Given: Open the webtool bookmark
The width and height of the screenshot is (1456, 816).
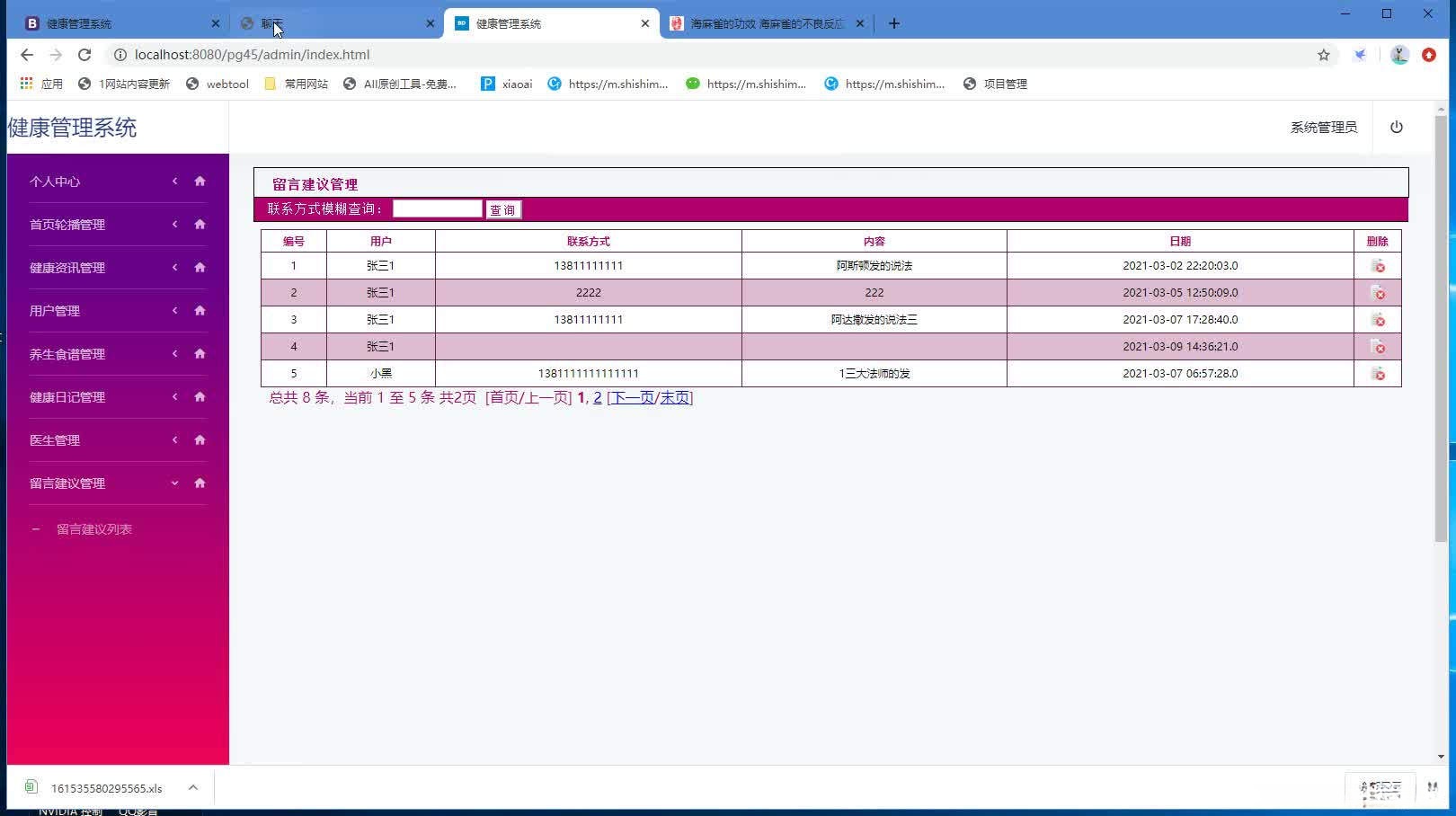Looking at the screenshot, I should 218,84.
